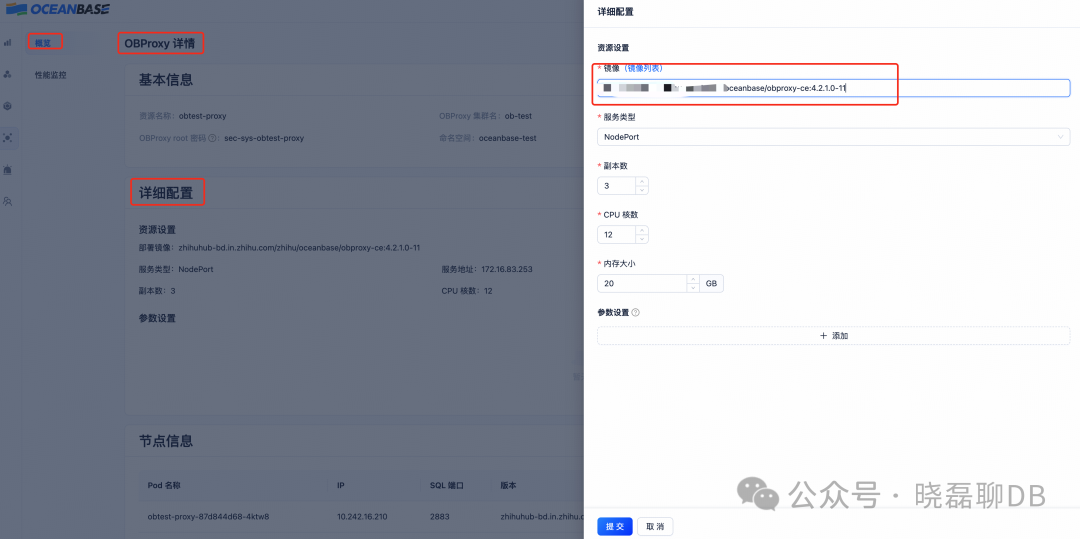Viewport: 1080px width, 539px height.
Task: Click the SQL 端口 column header
Action: [446, 485]
